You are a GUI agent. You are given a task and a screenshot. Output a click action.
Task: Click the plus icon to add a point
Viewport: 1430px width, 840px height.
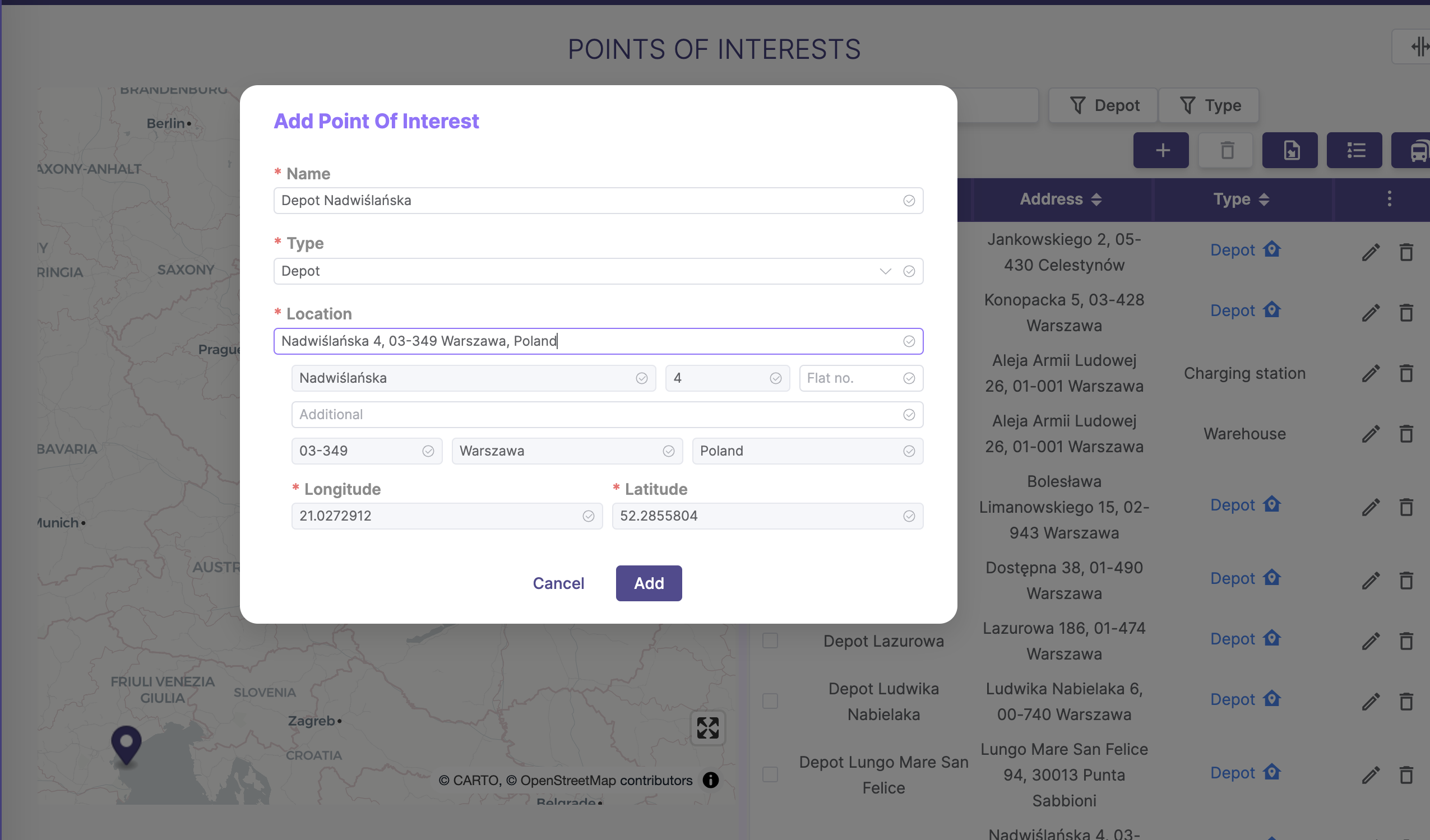pos(1161,150)
